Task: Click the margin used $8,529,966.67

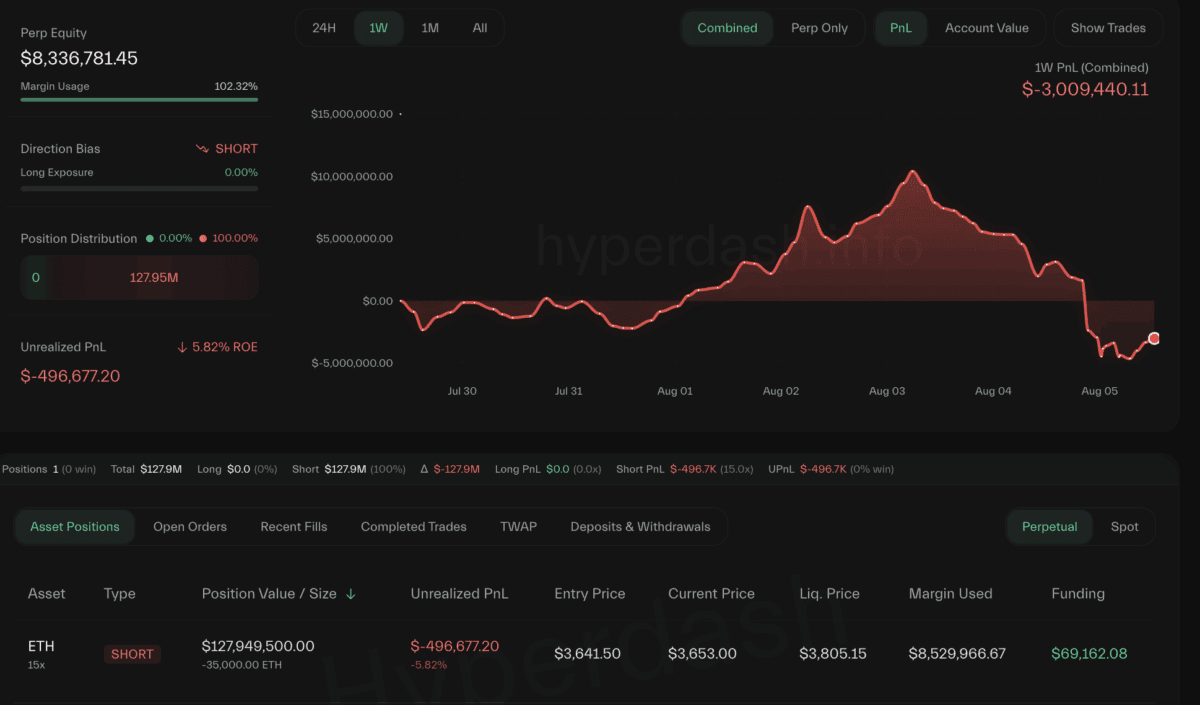Action: pos(957,653)
